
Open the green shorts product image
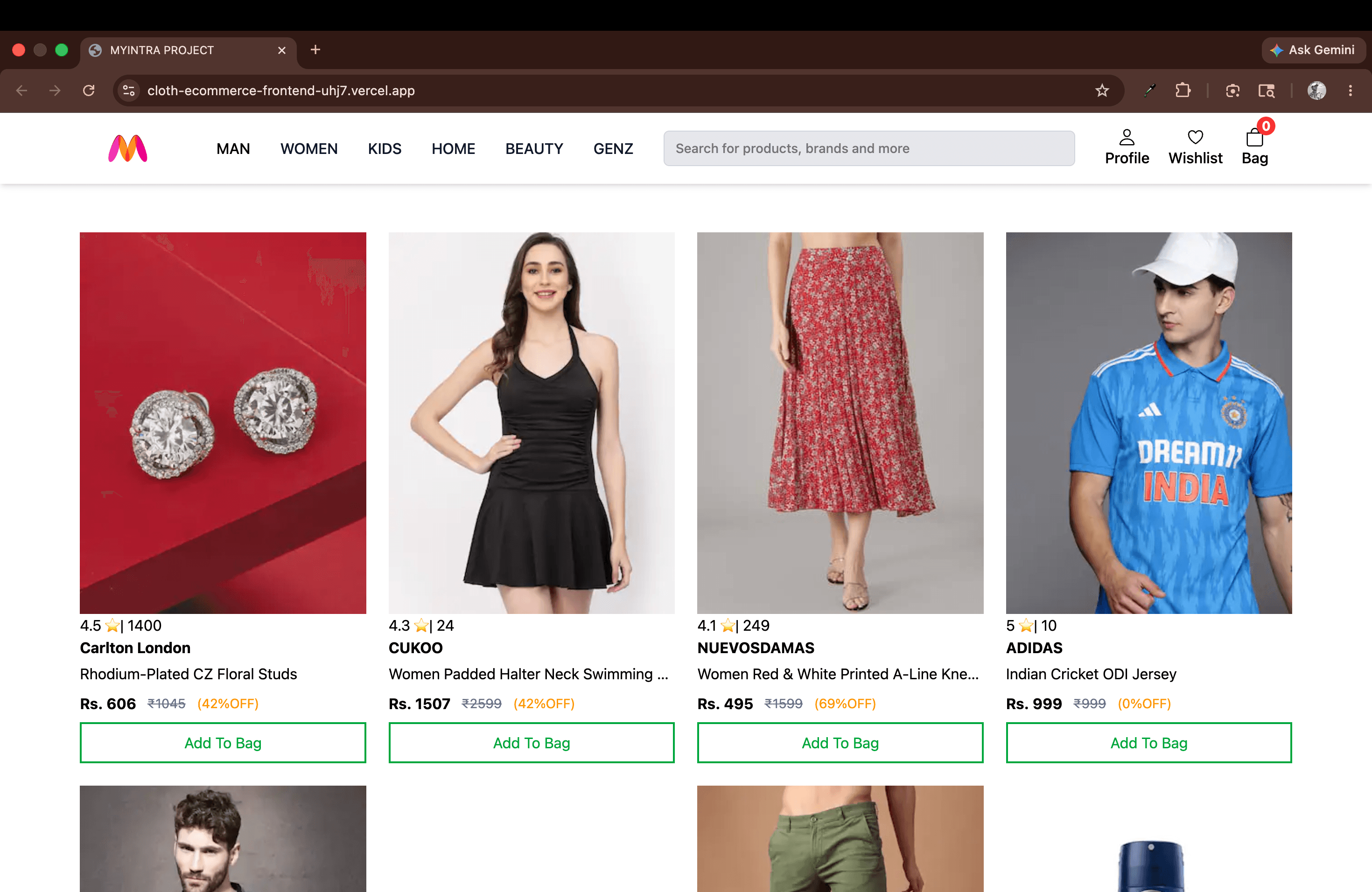pos(840,838)
